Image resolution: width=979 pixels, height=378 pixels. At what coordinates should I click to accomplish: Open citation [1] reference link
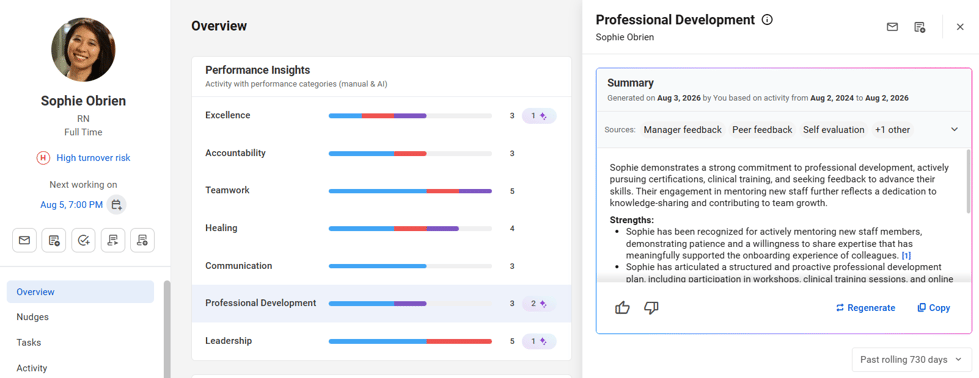[x=906, y=256]
